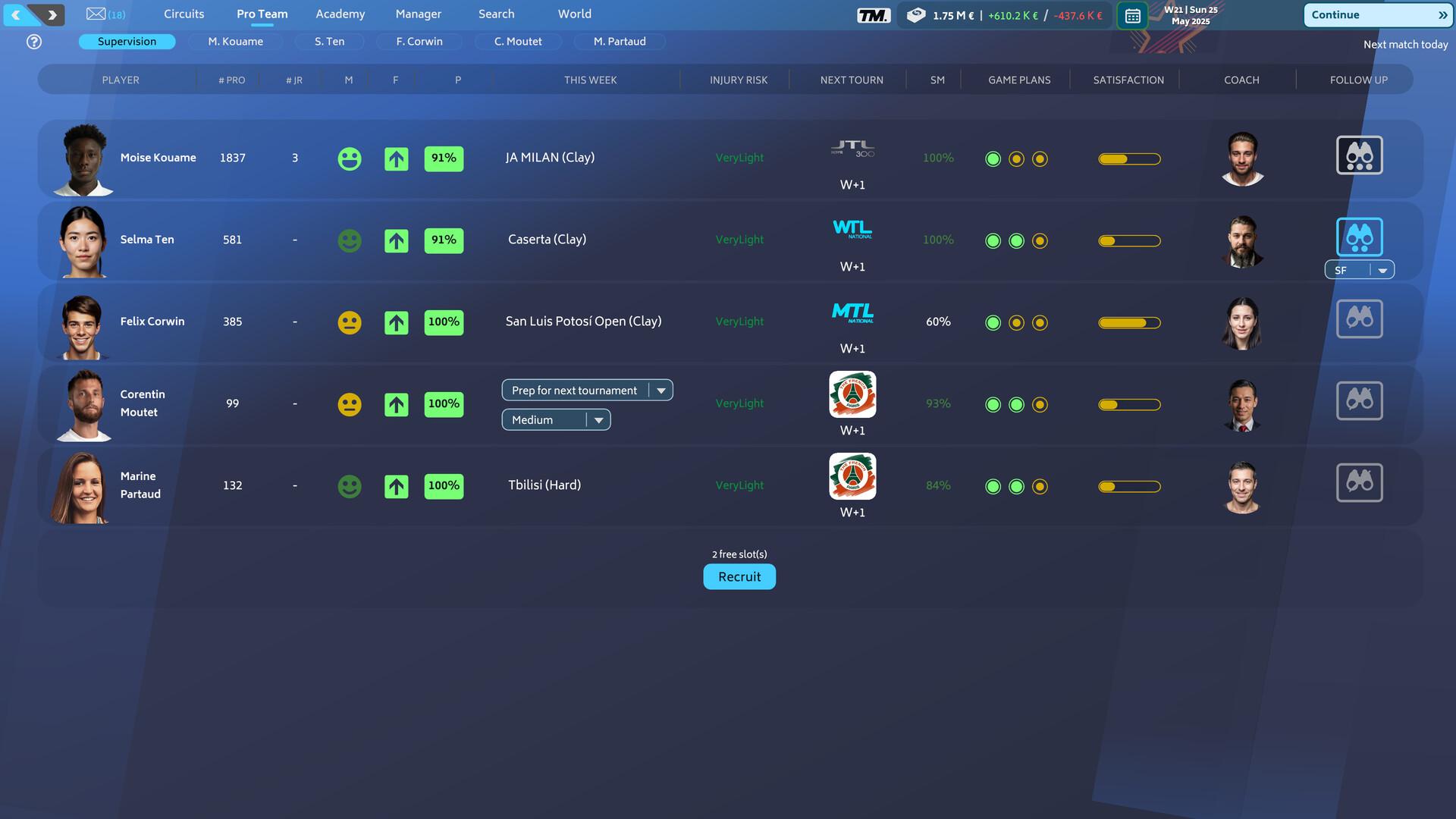Open the in-game mailbox with 18 messages
This screenshot has height=819, width=1456.
click(96, 14)
